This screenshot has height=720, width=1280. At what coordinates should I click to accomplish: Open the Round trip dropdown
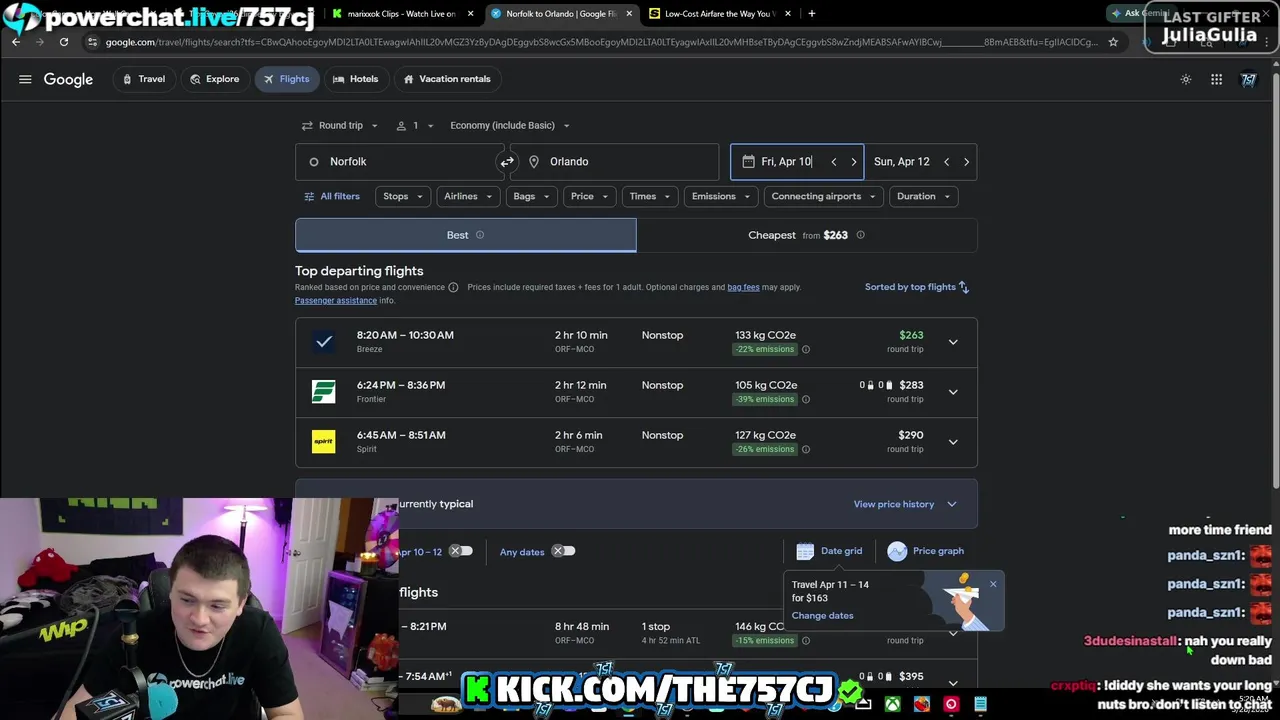[340, 125]
